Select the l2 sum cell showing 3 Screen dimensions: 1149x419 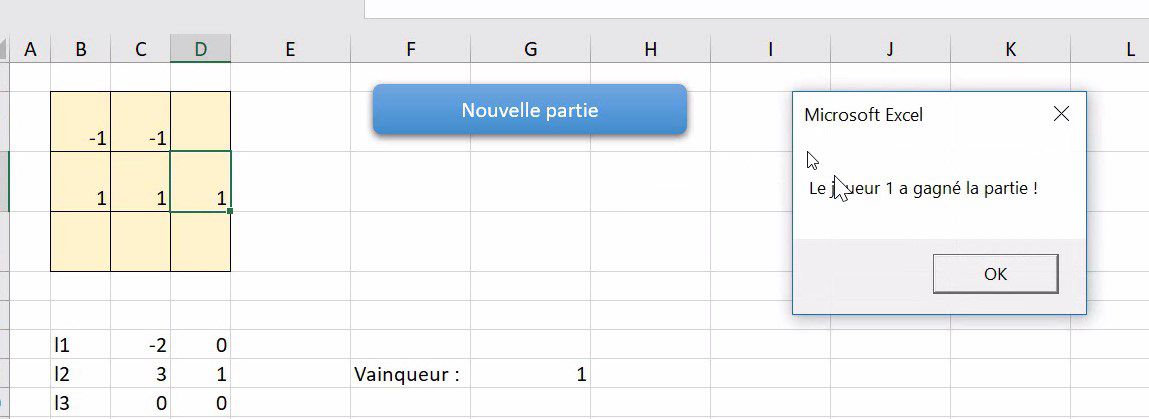pyautogui.click(x=141, y=375)
